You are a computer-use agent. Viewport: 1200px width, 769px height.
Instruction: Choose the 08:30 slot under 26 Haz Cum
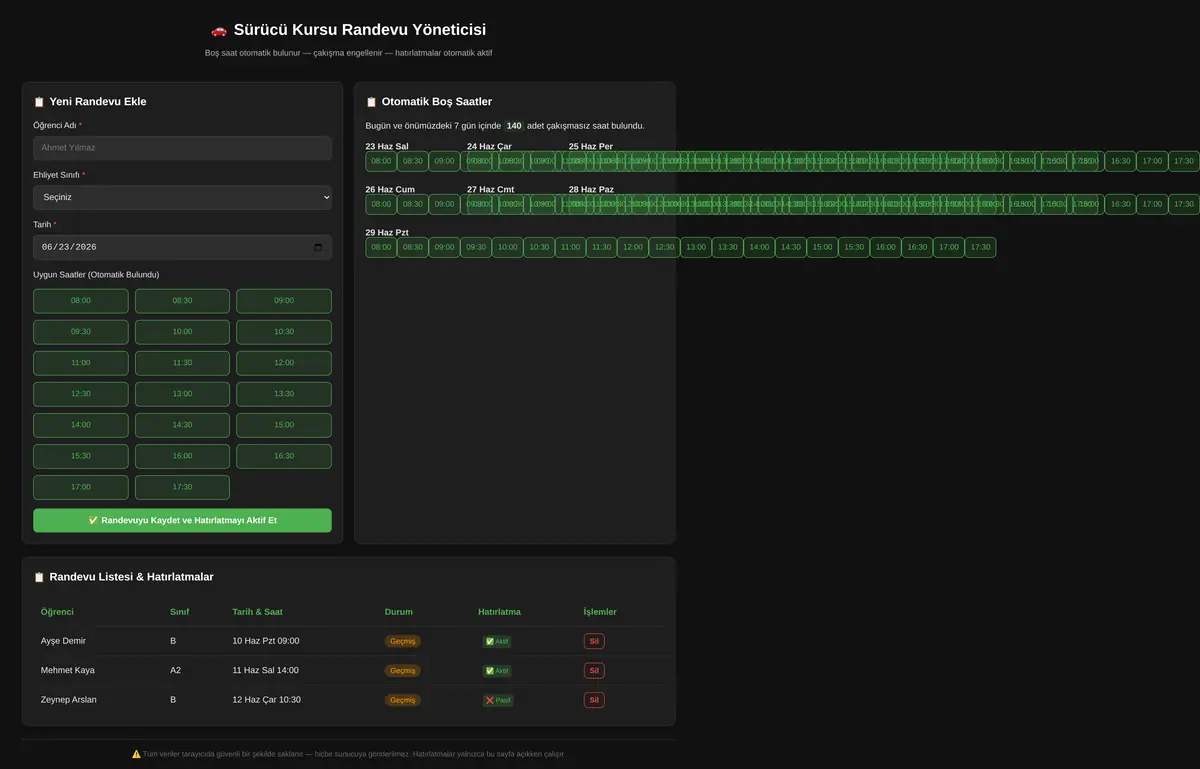click(413, 204)
